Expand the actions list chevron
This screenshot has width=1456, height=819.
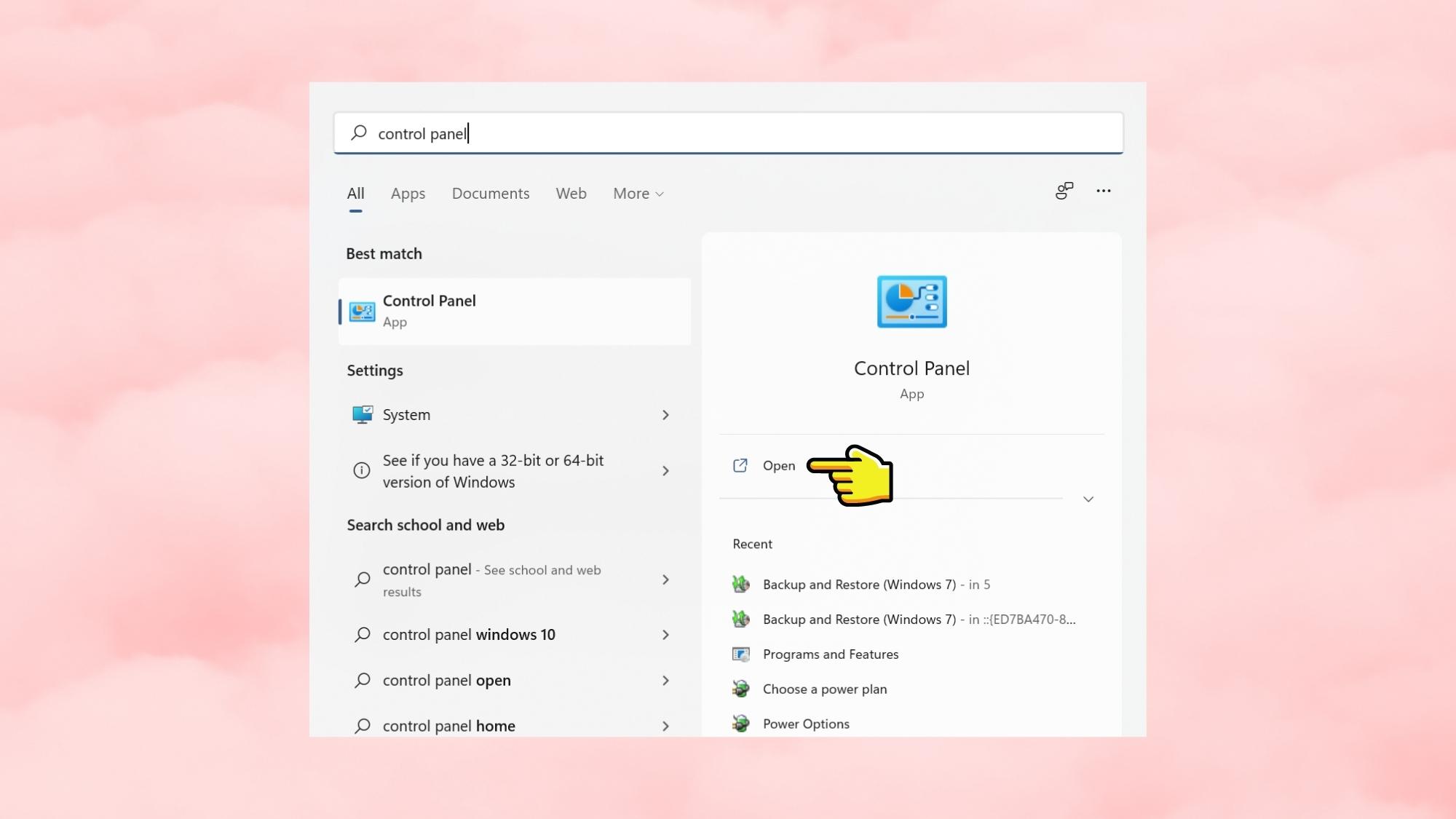1088,499
